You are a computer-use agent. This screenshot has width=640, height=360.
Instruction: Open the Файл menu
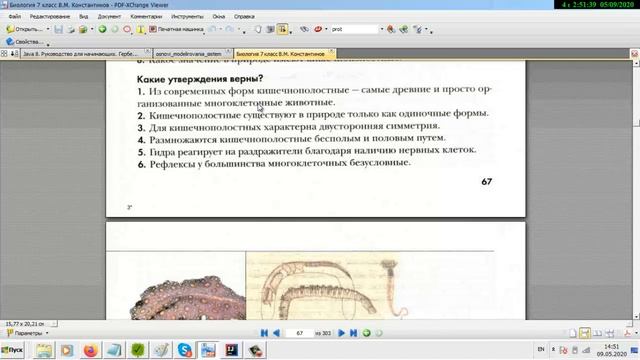(x=14, y=17)
